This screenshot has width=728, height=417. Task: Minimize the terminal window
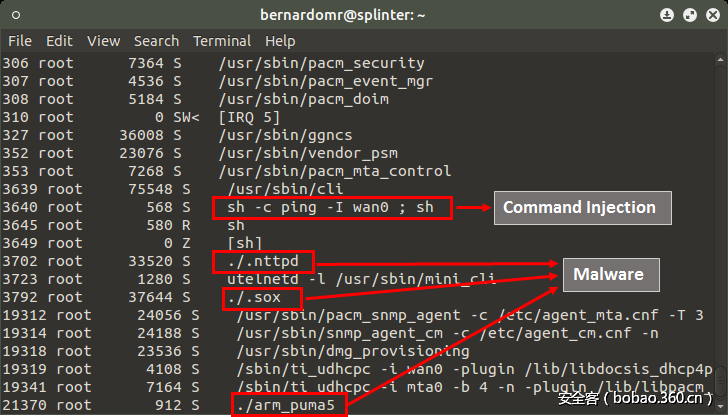click(x=667, y=15)
